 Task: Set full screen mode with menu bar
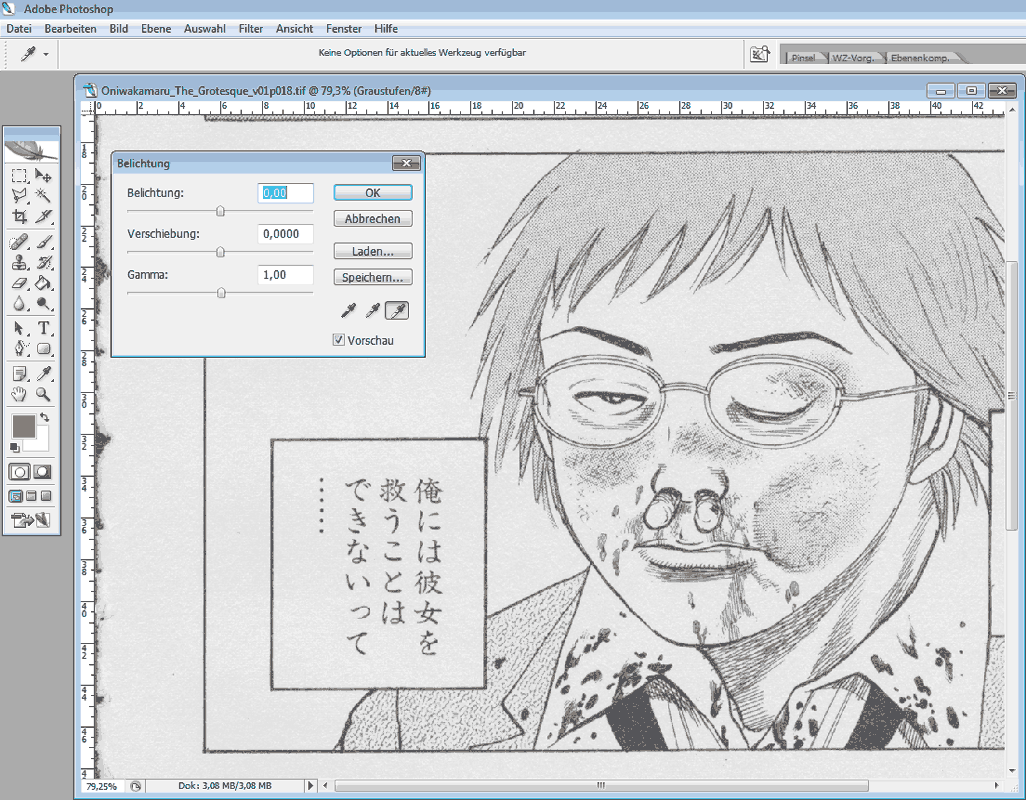(x=31, y=496)
